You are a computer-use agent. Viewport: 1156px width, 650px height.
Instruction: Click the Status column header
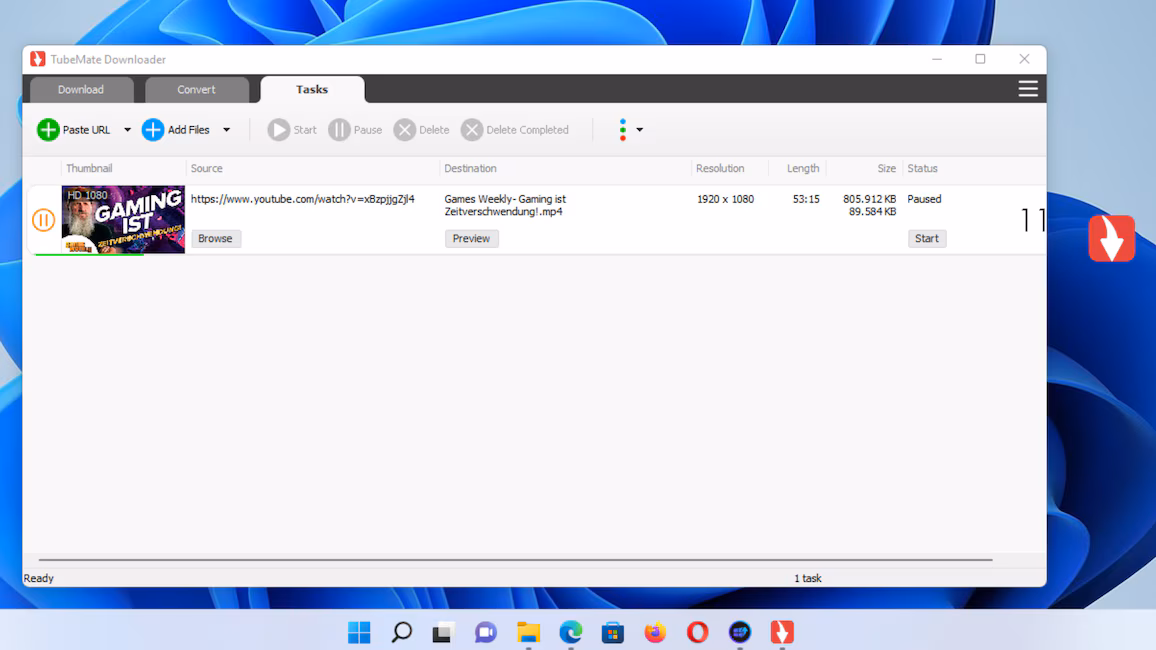[x=922, y=169]
